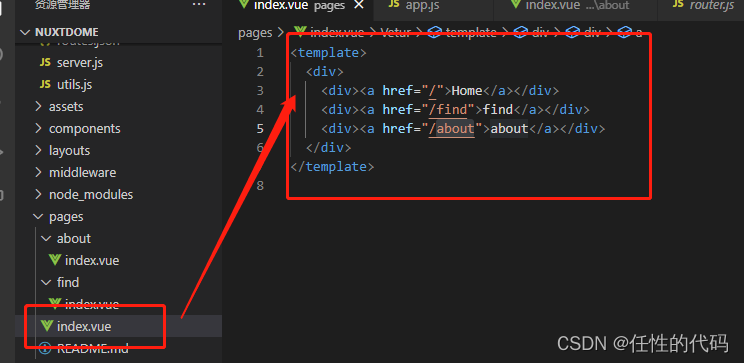Click the highlighted about text on line 5
744x363 pixels.
click(510, 129)
